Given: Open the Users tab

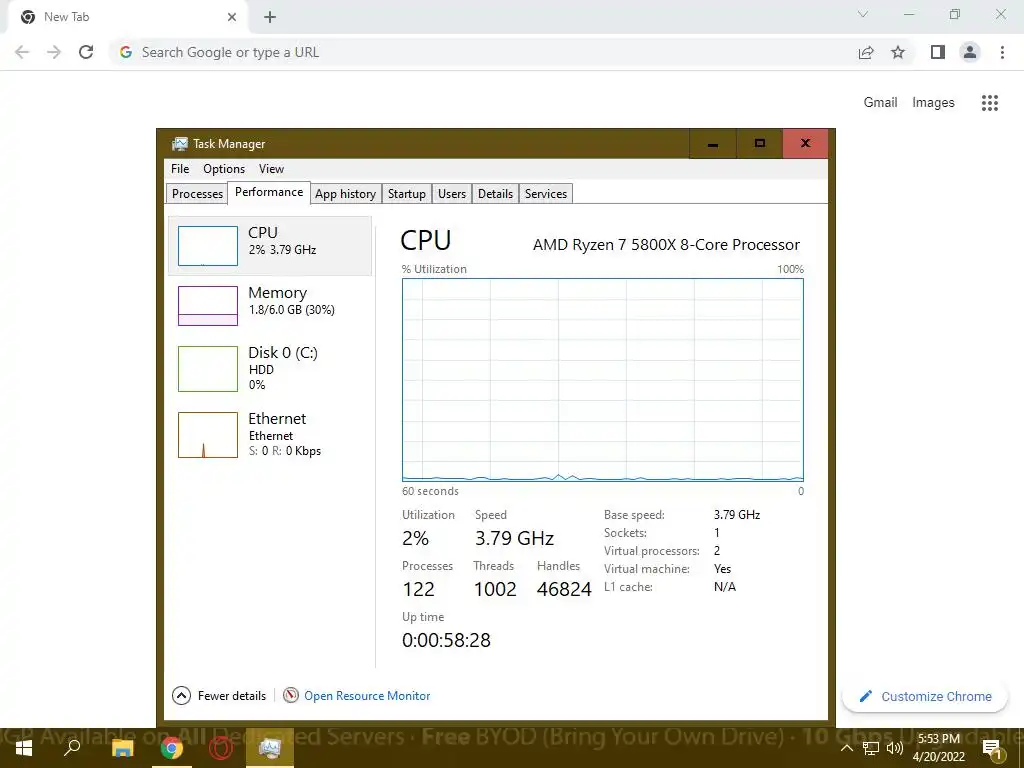Looking at the screenshot, I should tap(451, 193).
